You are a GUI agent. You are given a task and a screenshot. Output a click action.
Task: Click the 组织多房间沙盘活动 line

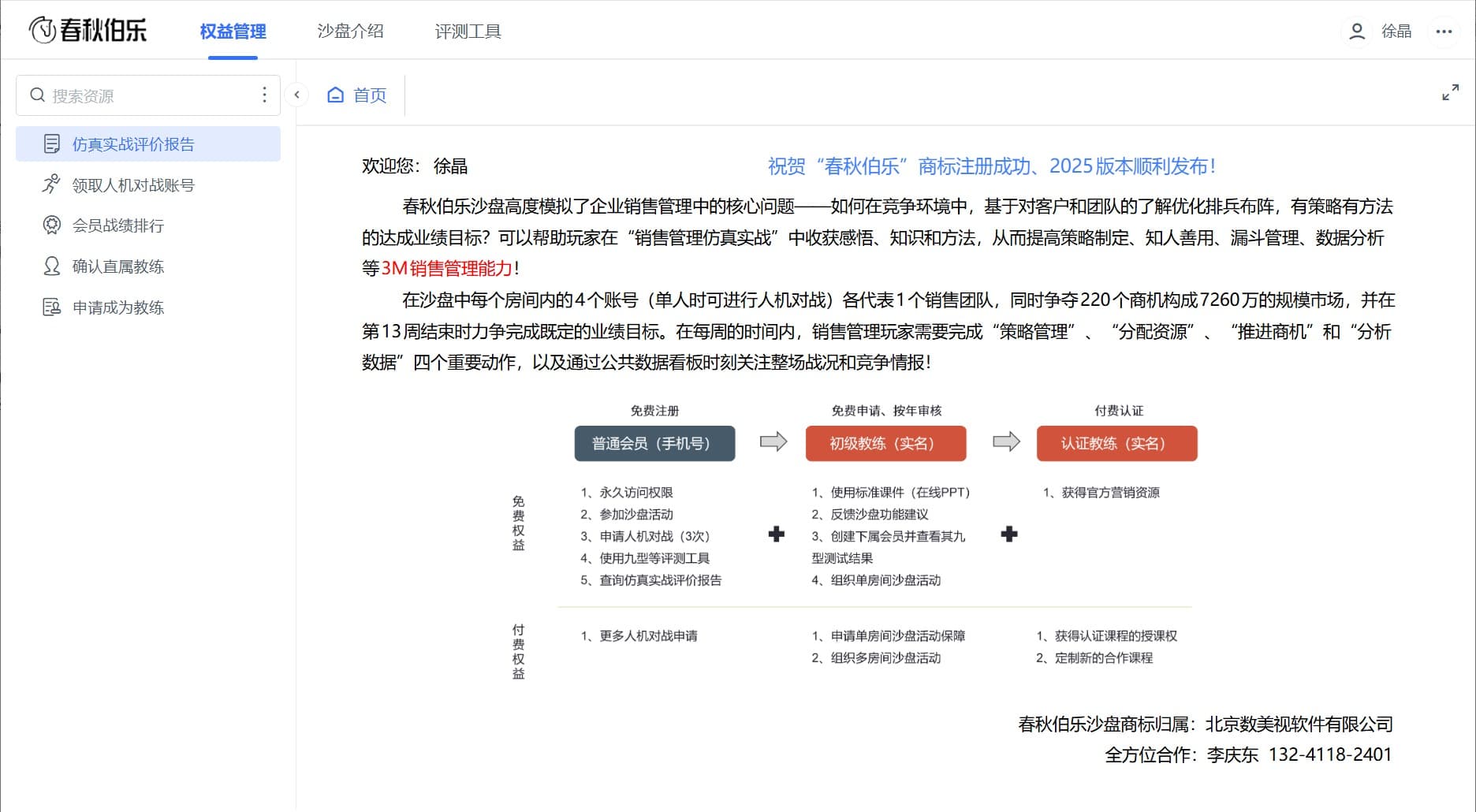click(x=876, y=657)
